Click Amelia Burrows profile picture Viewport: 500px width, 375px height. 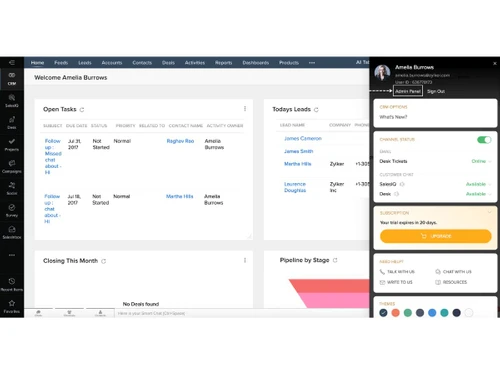pyautogui.click(x=382, y=73)
